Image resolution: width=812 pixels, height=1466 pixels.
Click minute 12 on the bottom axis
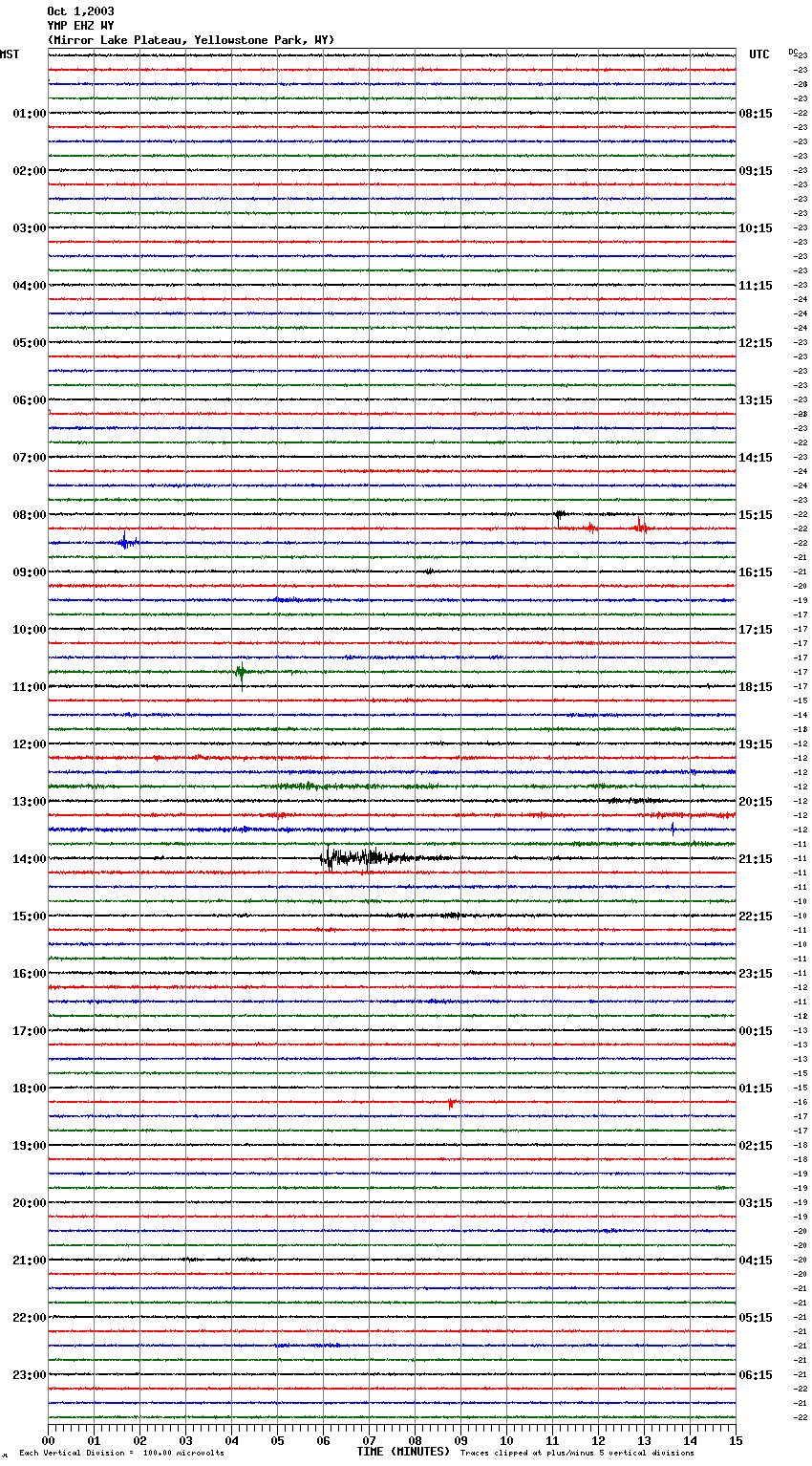(x=598, y=1440)
